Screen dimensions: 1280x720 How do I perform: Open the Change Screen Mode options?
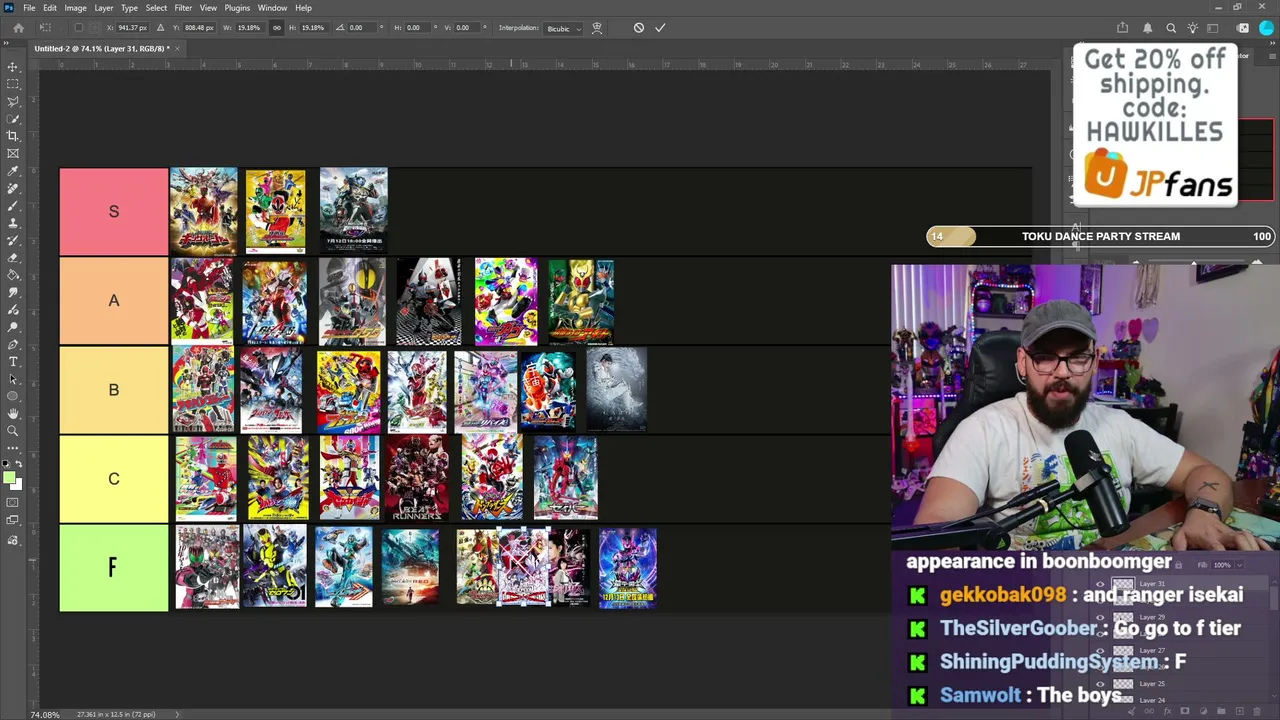[13, 521]
